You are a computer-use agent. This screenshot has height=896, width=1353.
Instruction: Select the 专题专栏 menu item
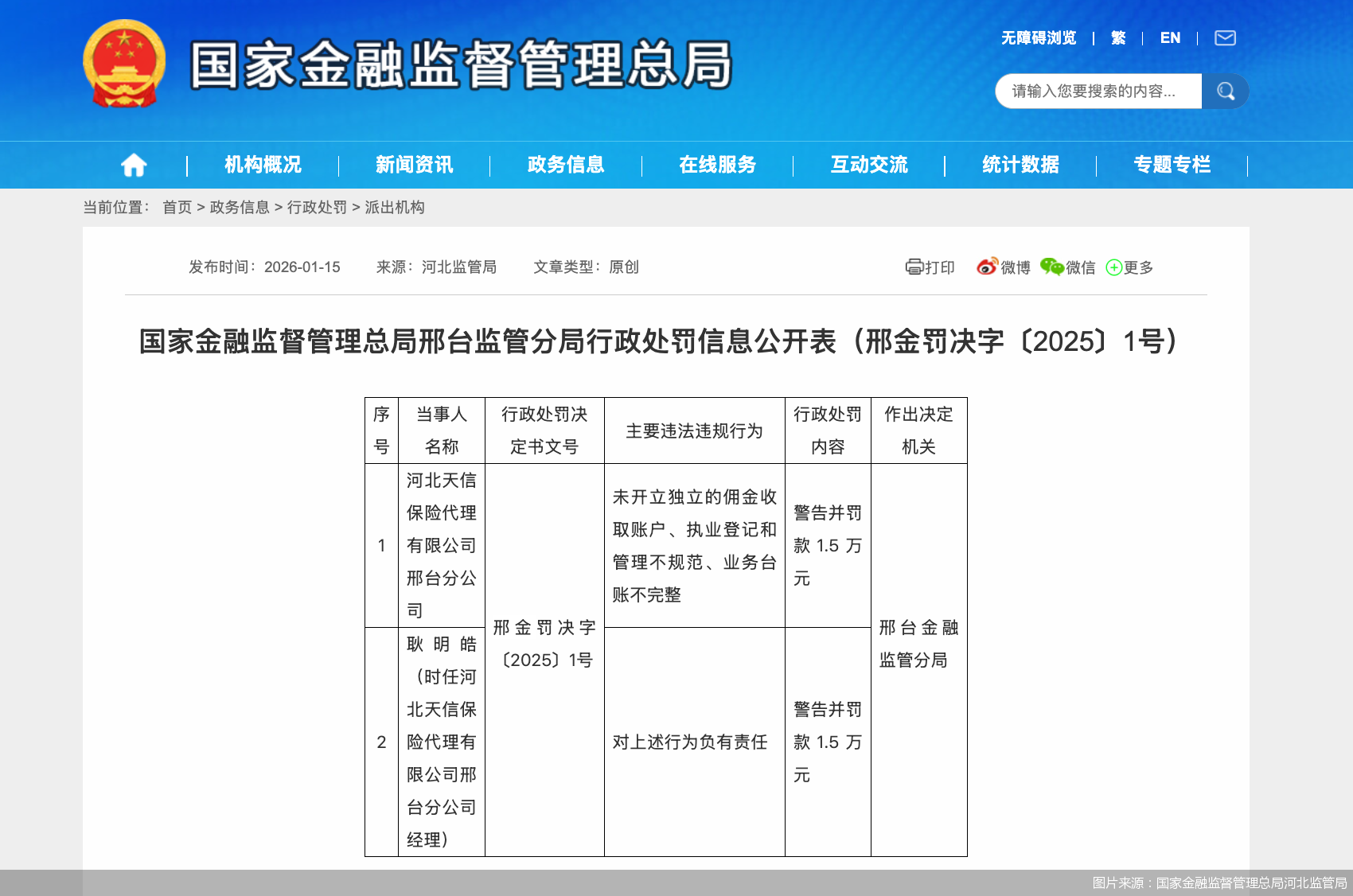pyautogui.click(x=1172, y=165)
